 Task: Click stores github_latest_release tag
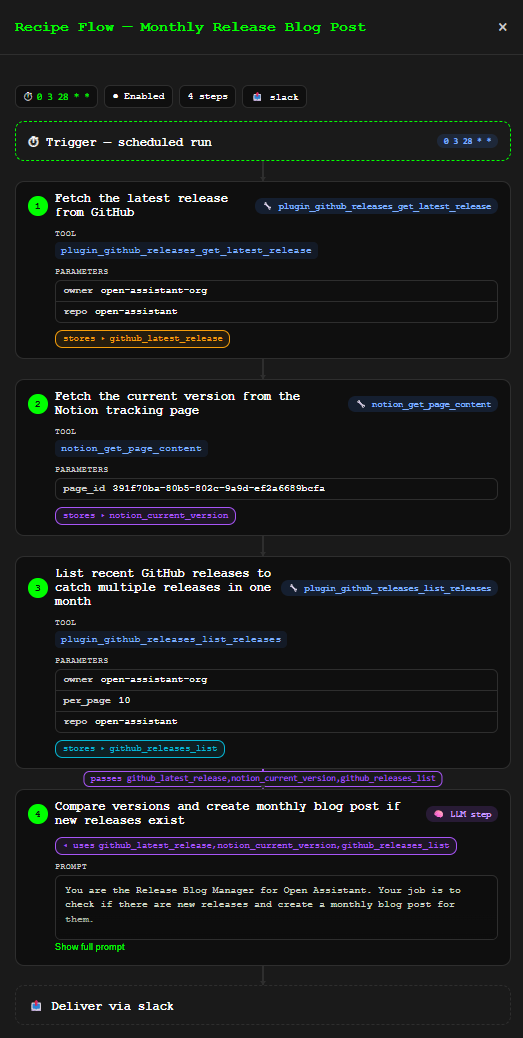(x=142, y=339)
